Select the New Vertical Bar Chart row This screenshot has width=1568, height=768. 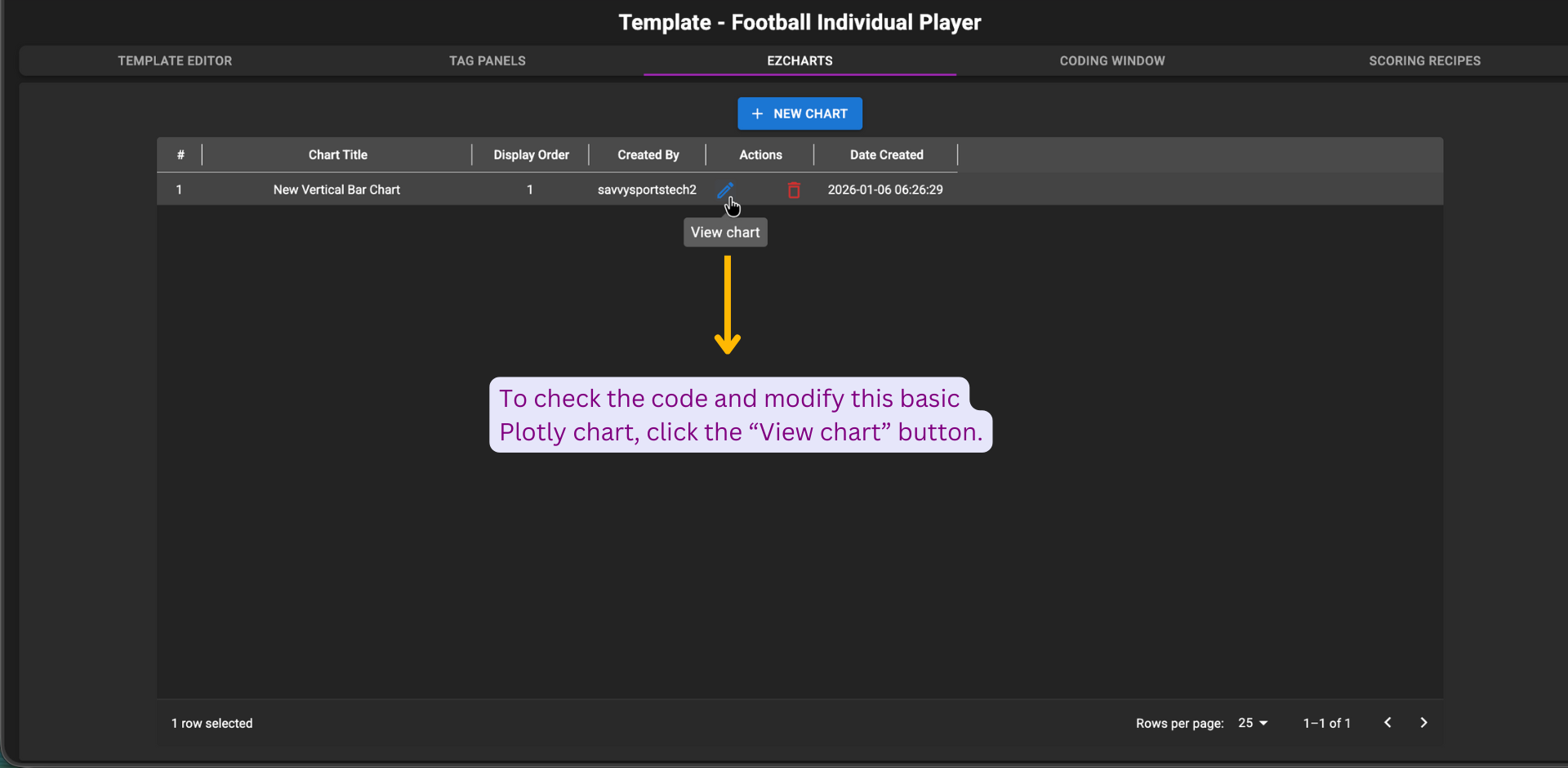coord(336,190)
